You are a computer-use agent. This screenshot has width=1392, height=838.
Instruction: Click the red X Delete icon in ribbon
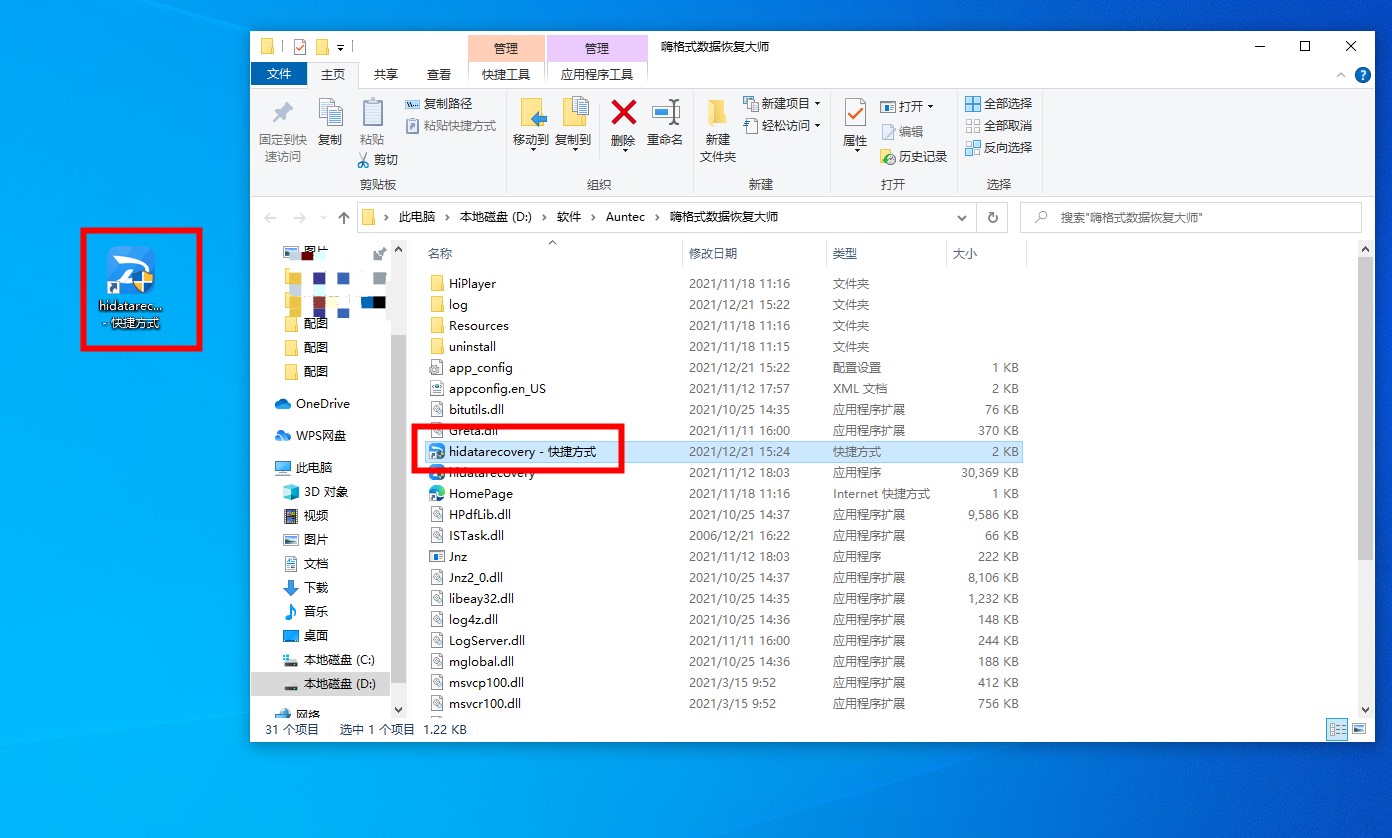[x=623, y=112]
